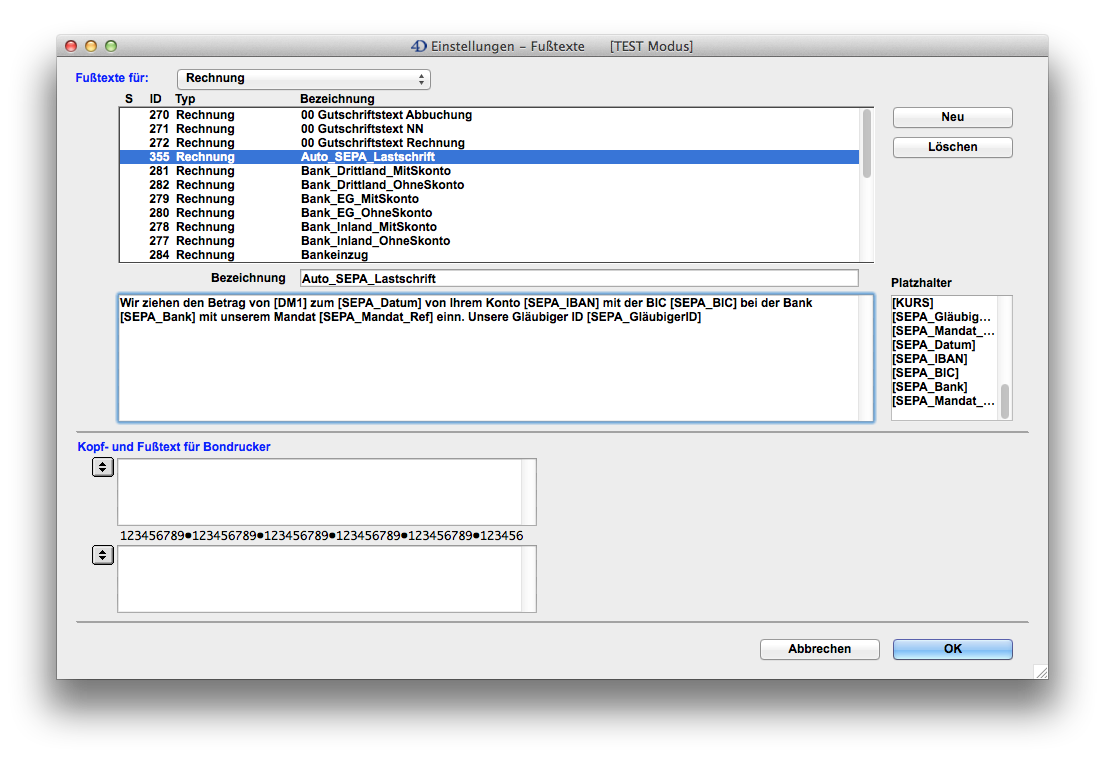Click the Löschen button
Screen dimensions: 1105x758
pyautogui.click(x=952, y=147)
